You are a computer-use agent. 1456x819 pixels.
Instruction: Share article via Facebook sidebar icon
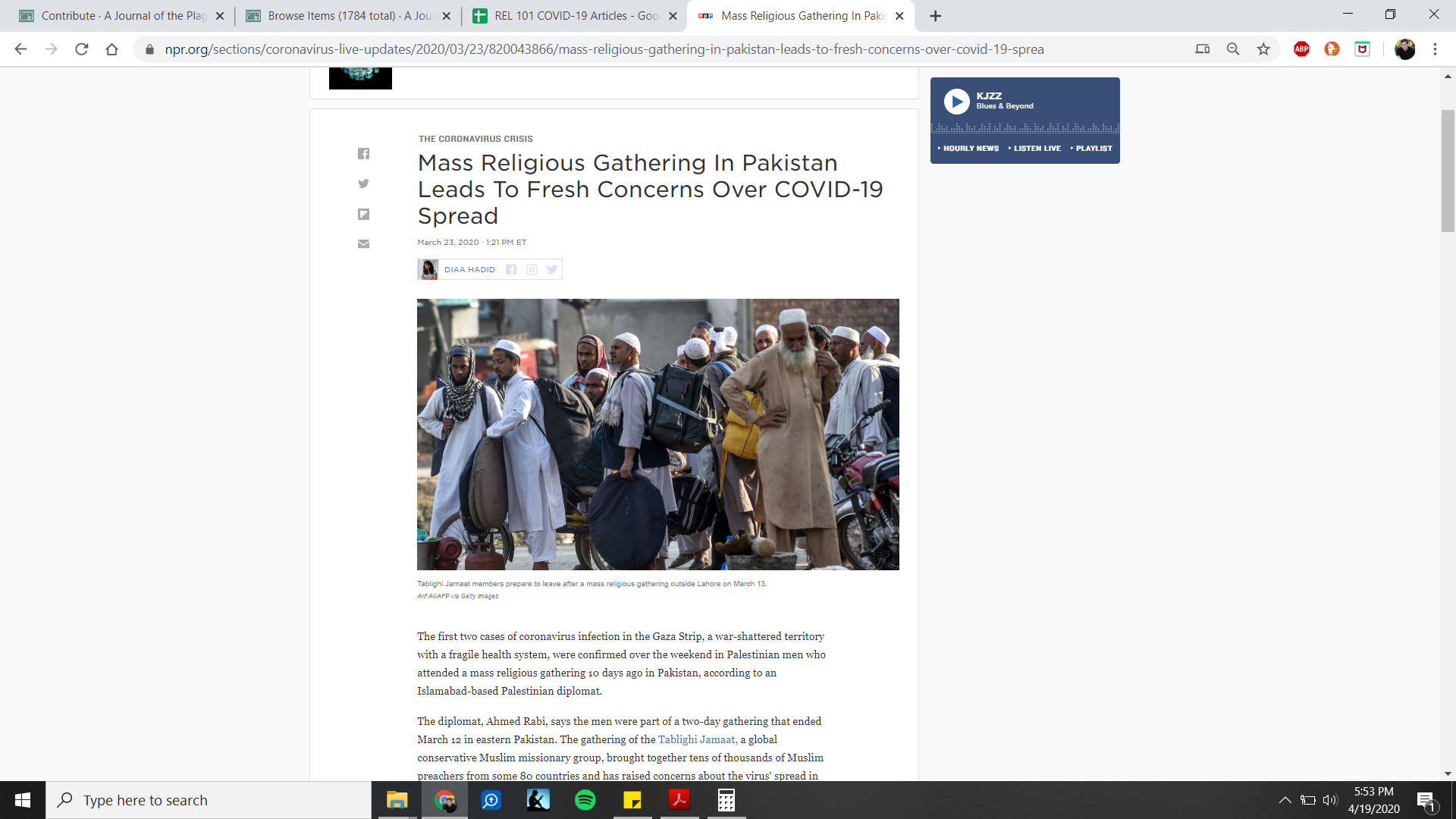(363, 154)
